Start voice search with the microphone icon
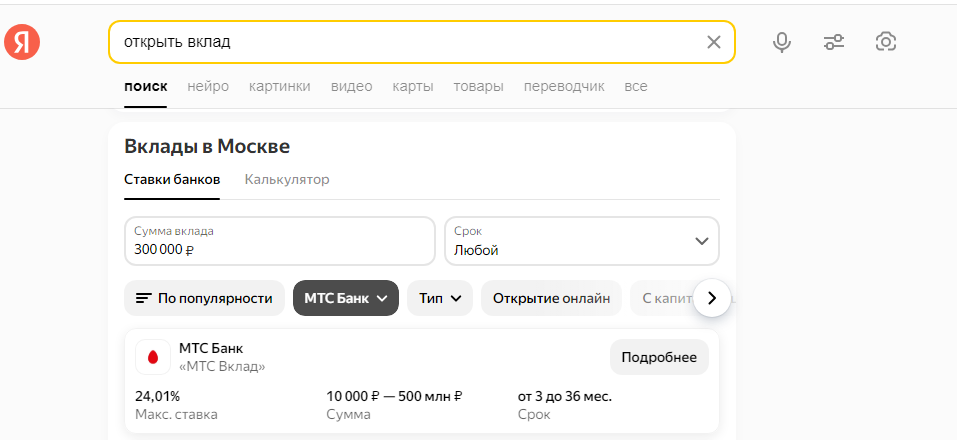Screen dimensions: 957x440 [x=782, y=42]
